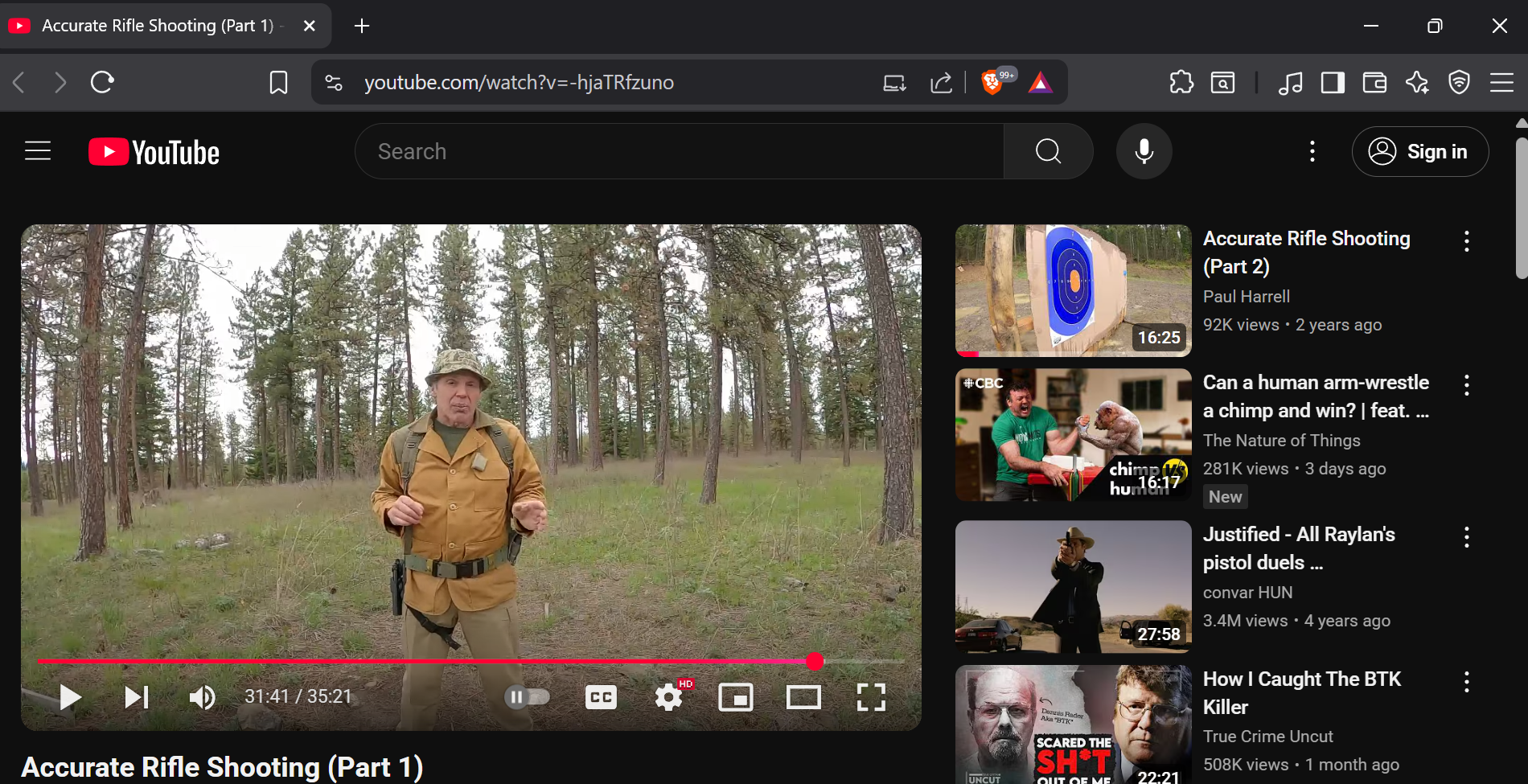Open convar HUN channel link

(x=1248, y=593)
